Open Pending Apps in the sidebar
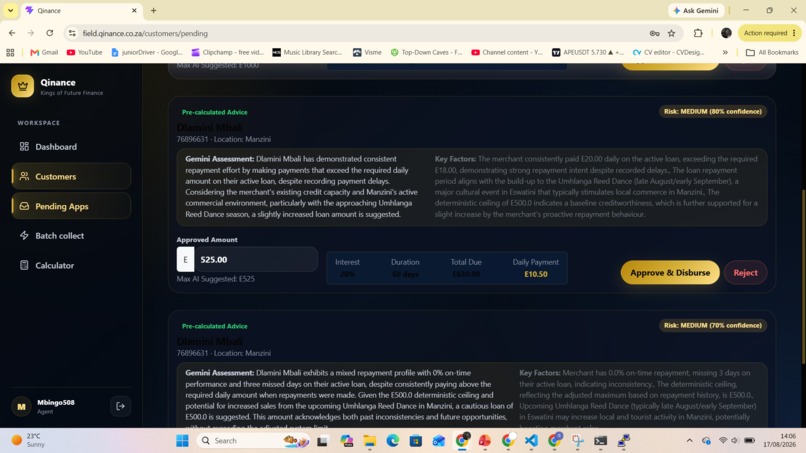The width and height of the screenshot is (806, 453). [x=70, y=206]
